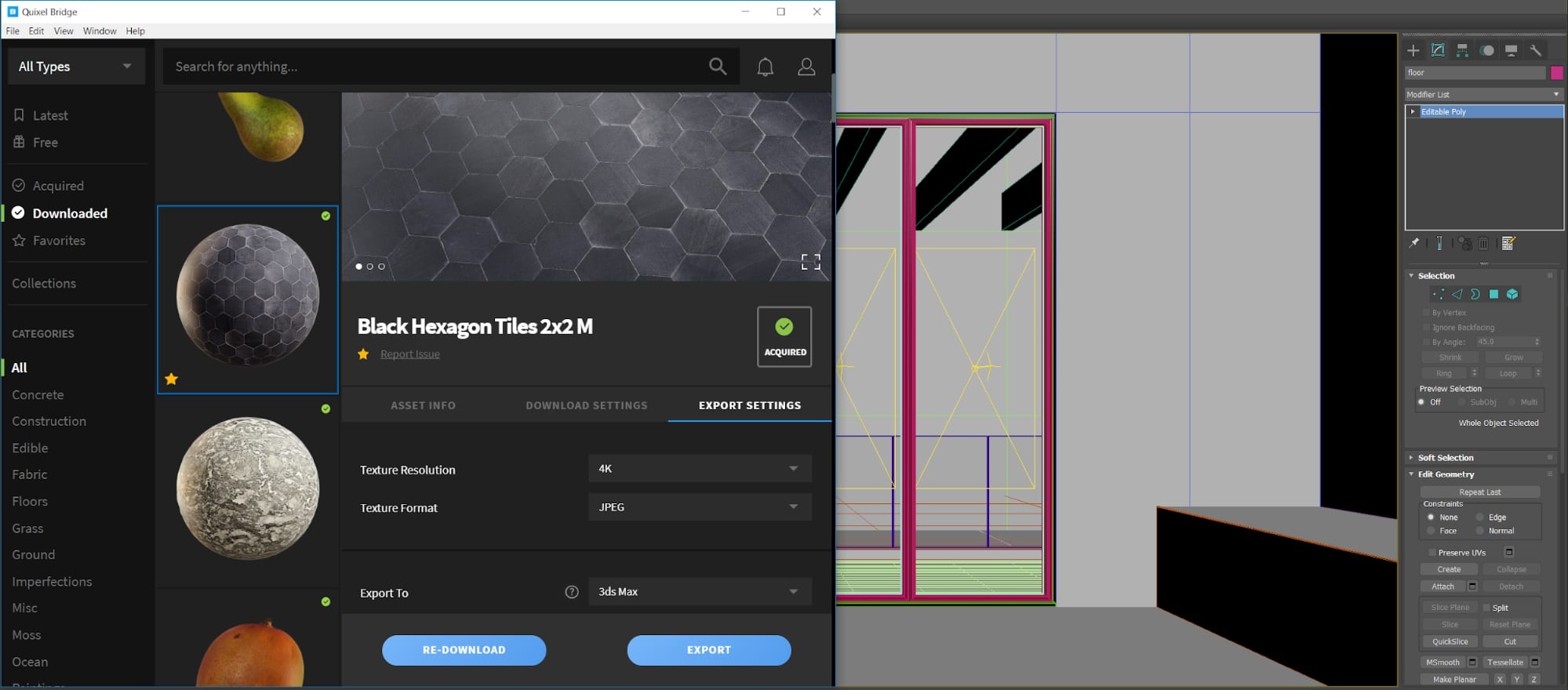Select the Export Settings tab
The width and height of the screenshot is (1568, 690).
pyautogui.click(x=750, y=405)
